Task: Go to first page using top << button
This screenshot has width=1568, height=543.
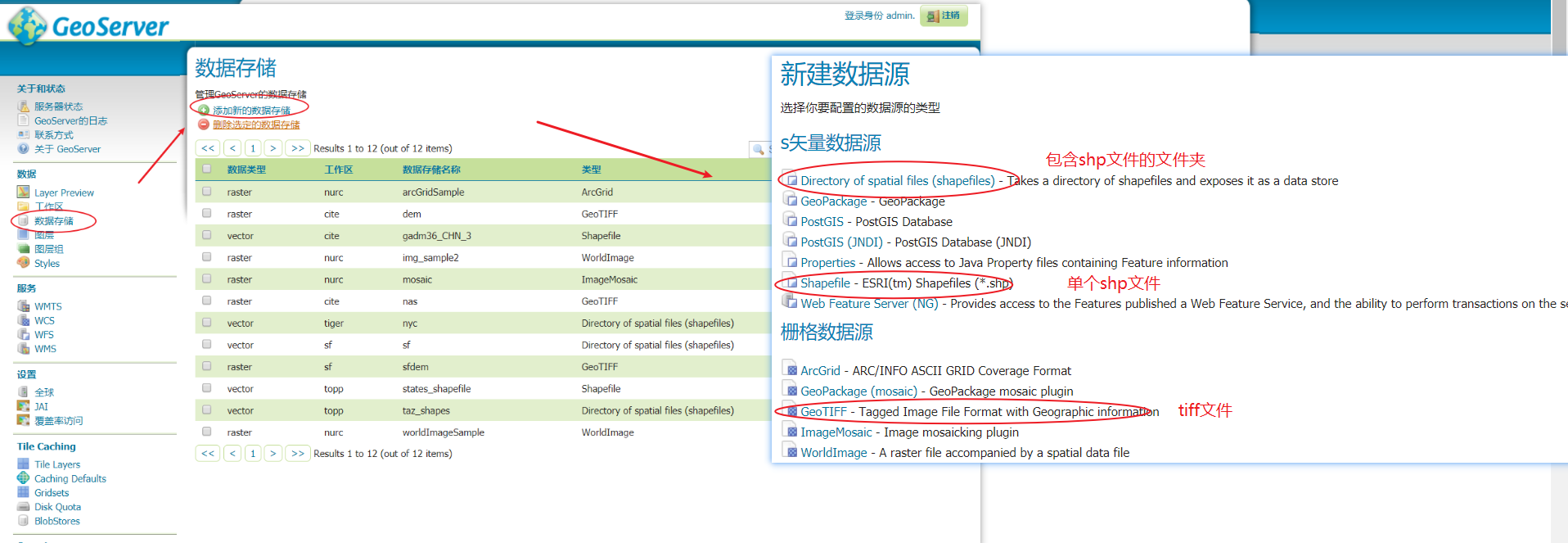Action: (208, 148)
